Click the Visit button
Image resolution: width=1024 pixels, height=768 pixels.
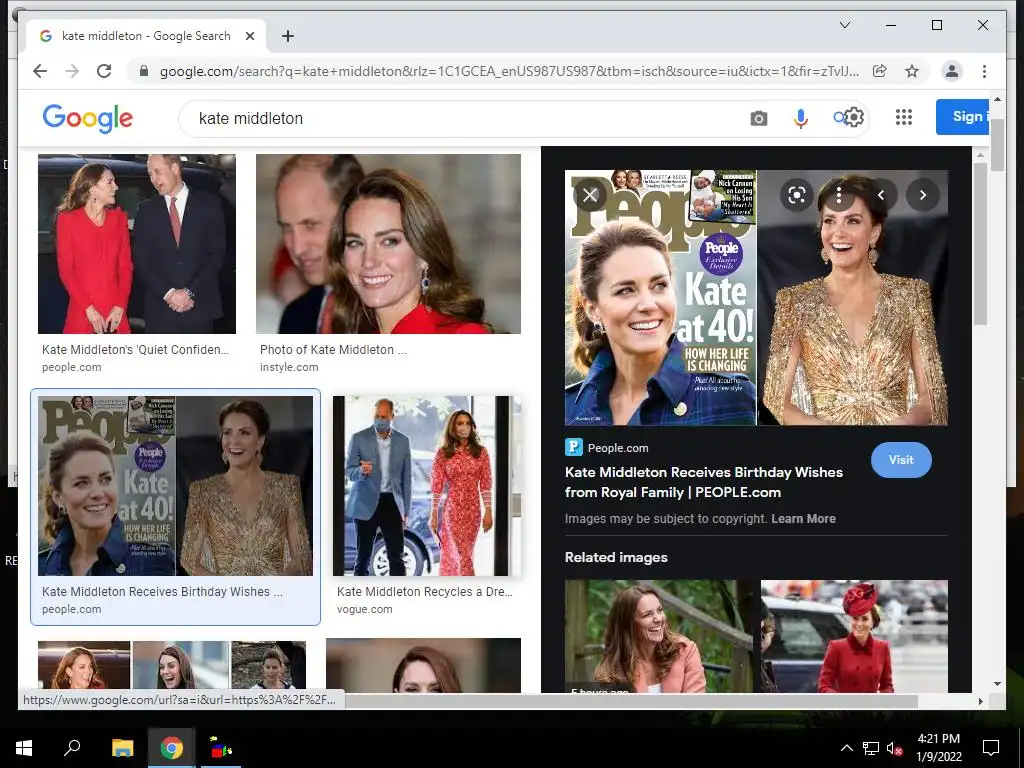[x=901, y=460]
